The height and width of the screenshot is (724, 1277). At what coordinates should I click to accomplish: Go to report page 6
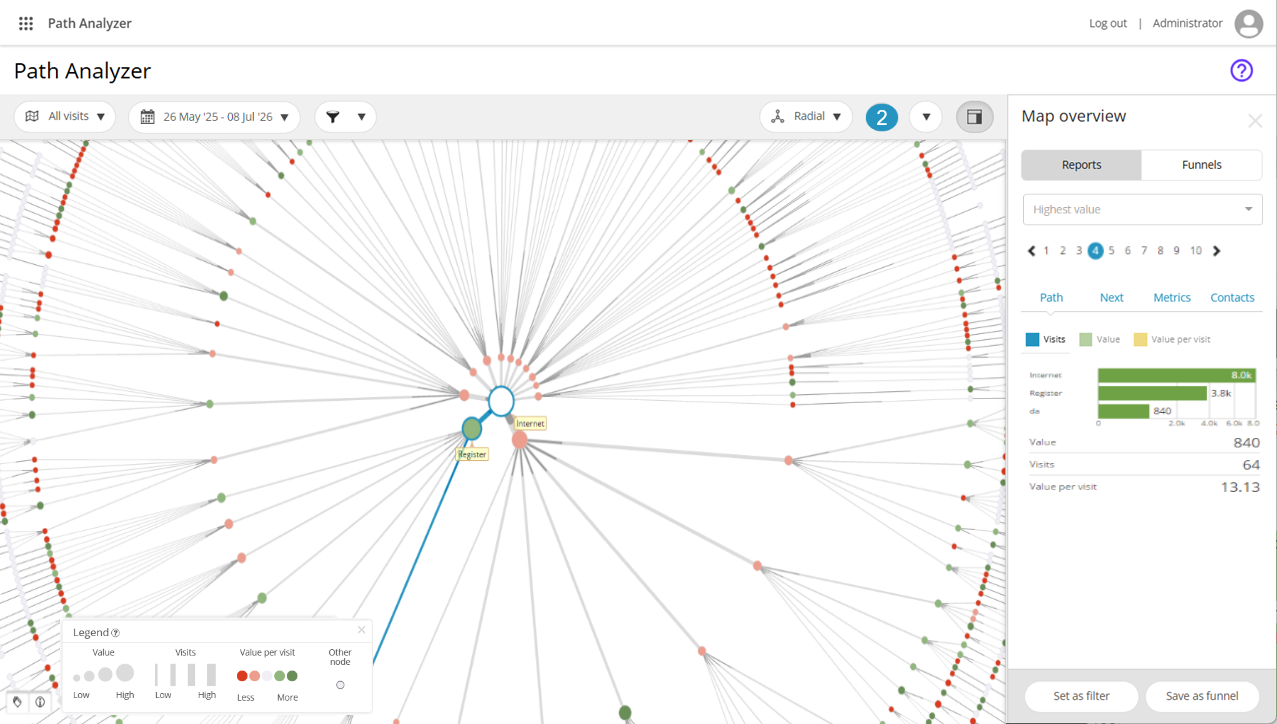(x=1128, y=251)
